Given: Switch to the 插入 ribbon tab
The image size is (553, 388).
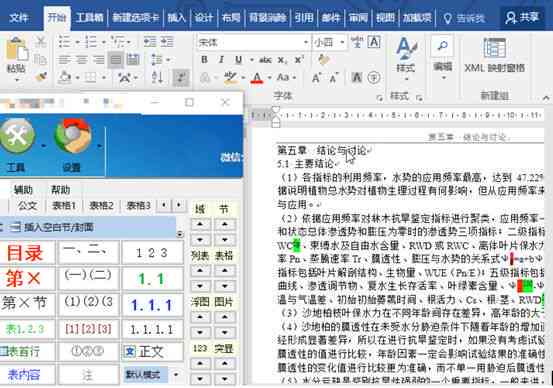Looking at the screenshot, I should 176,18.
